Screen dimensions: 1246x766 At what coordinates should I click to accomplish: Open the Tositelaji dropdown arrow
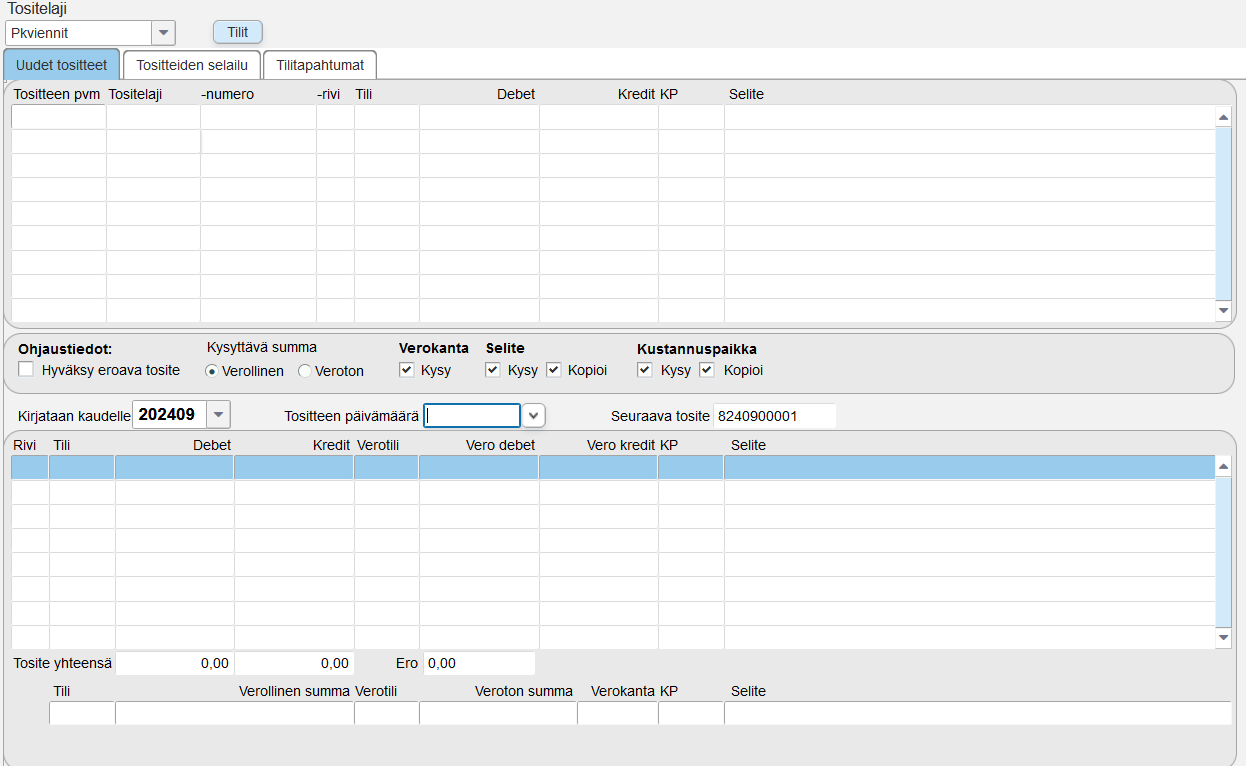(163, 33)
